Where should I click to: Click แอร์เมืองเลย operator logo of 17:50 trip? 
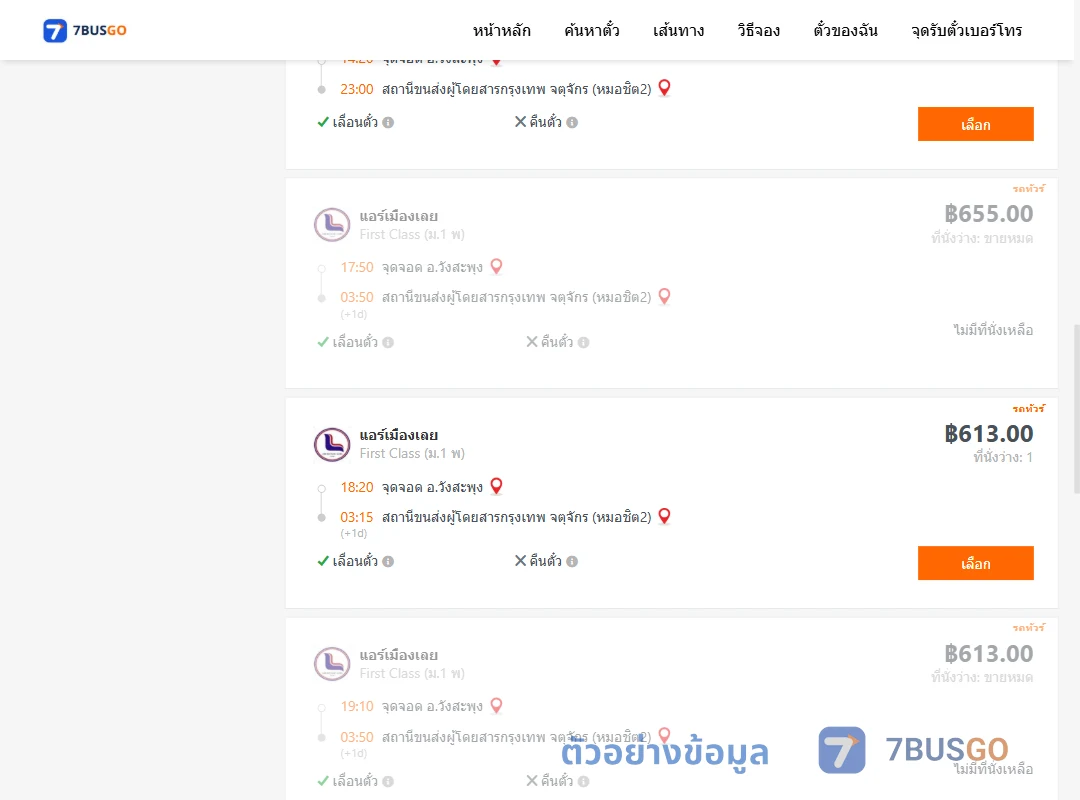(332, 225)
